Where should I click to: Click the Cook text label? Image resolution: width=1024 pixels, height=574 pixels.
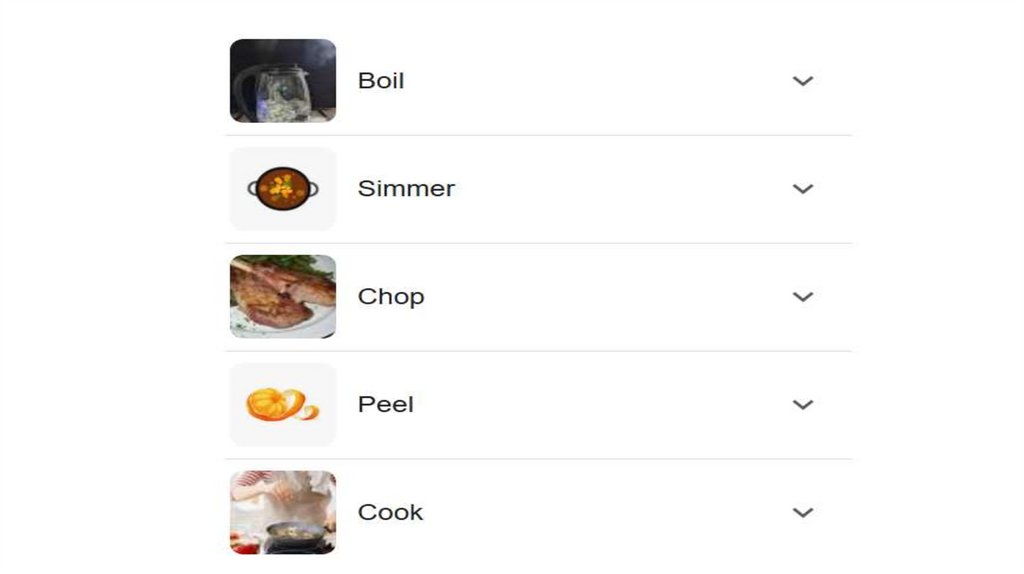[x=391, y=513]
